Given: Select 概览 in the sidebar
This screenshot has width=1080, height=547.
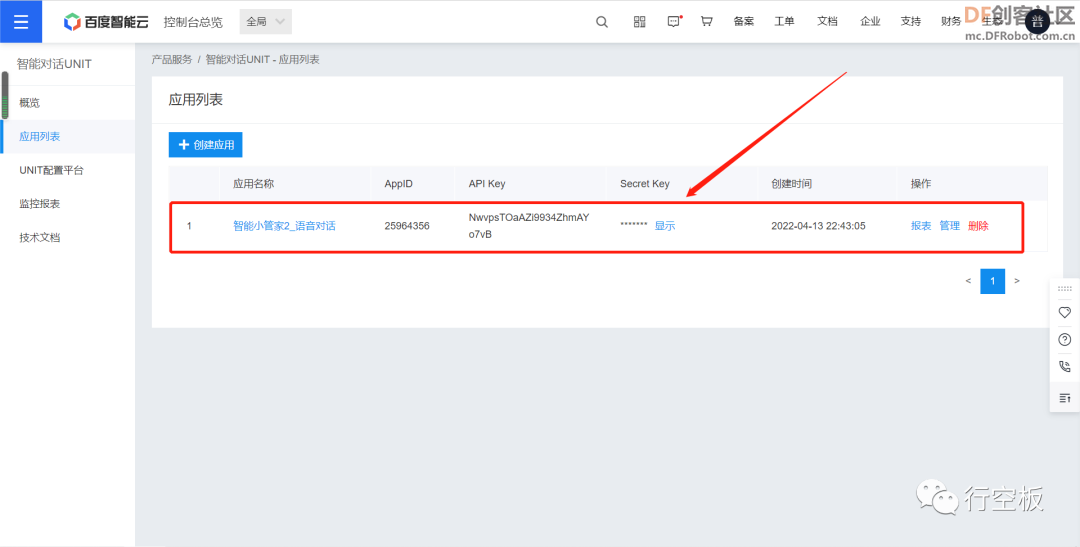Looking at the screenshot, I should tap(68, 103).
